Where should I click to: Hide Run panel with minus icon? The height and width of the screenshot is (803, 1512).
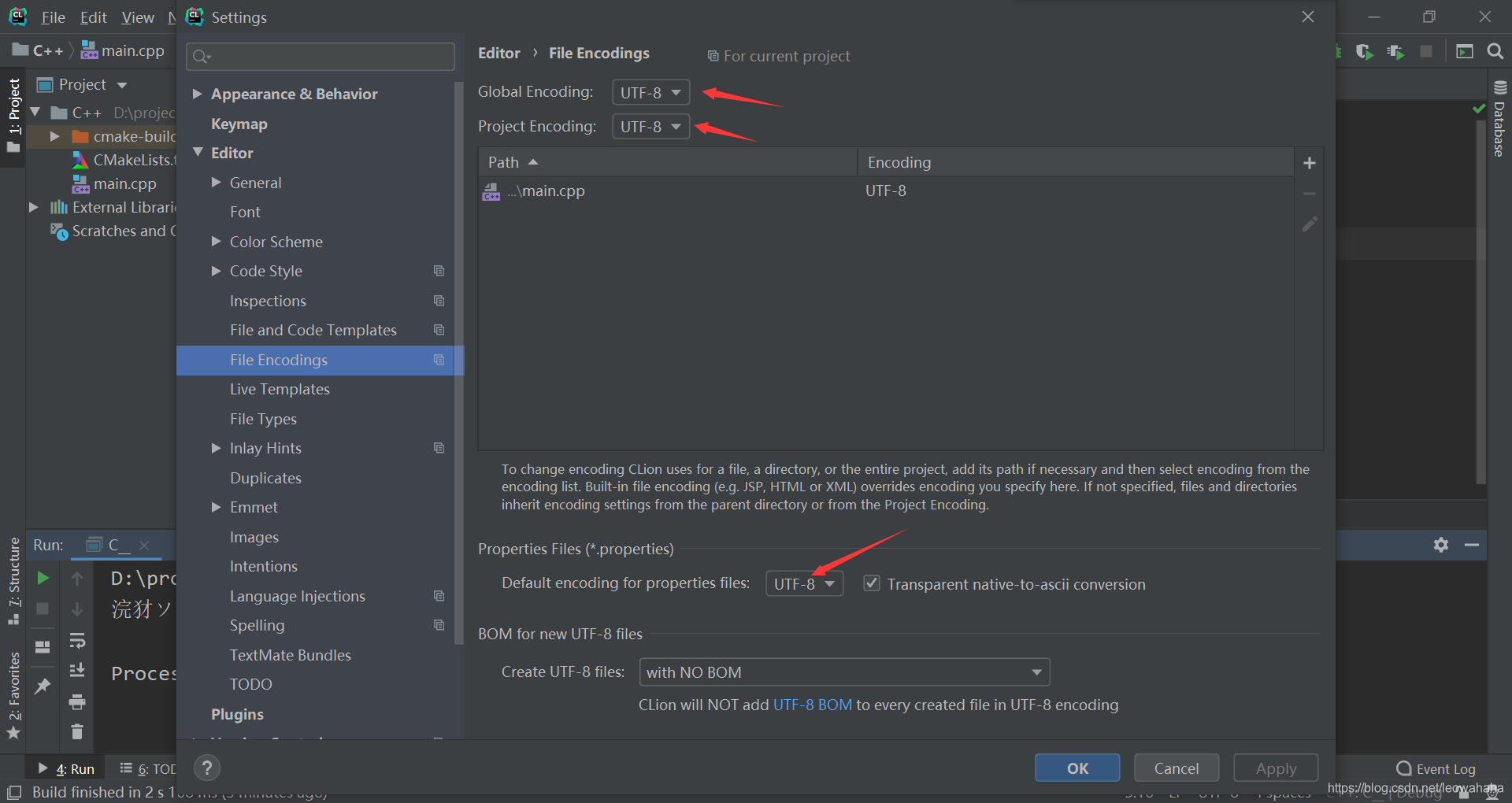(1472, 545)
